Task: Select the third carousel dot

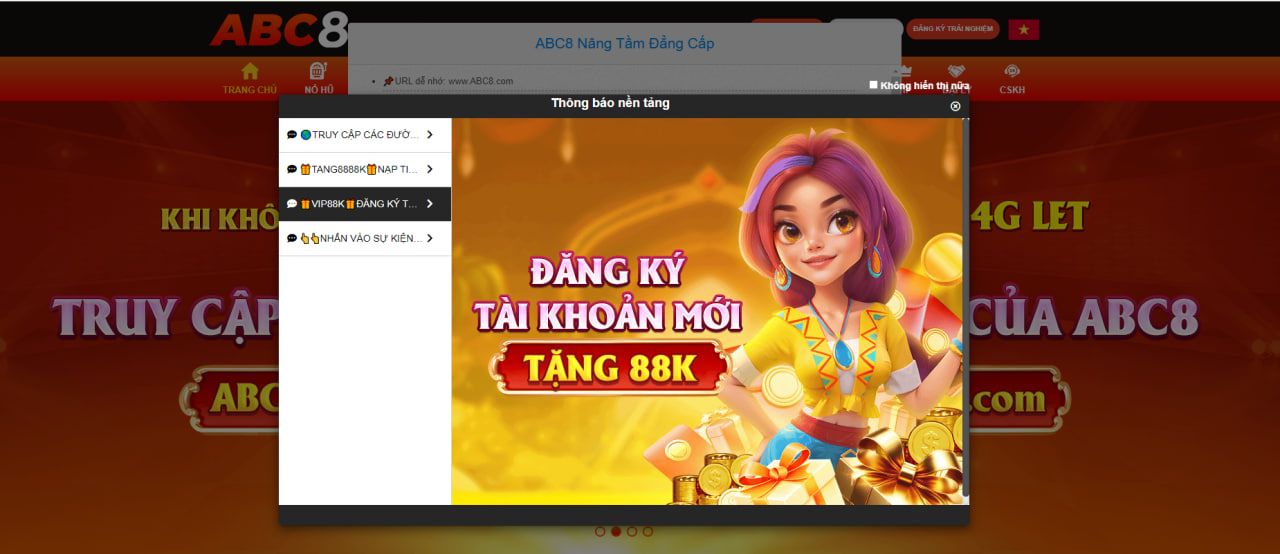Action: 632,532
